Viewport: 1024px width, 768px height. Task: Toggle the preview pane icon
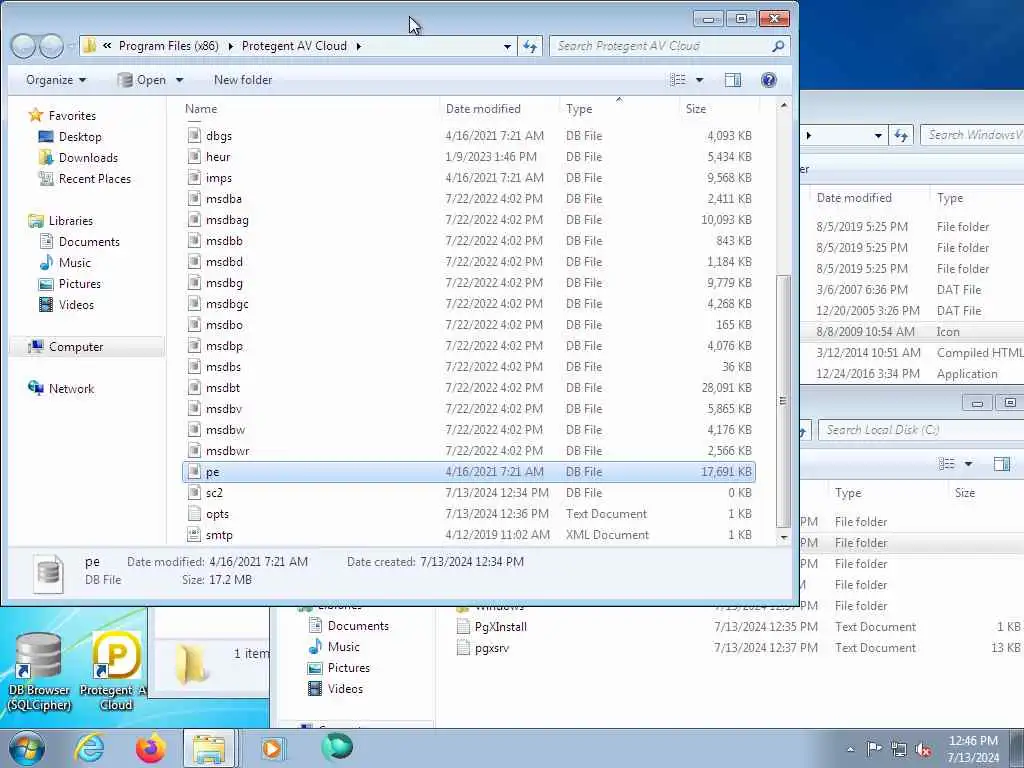(733, 80)
